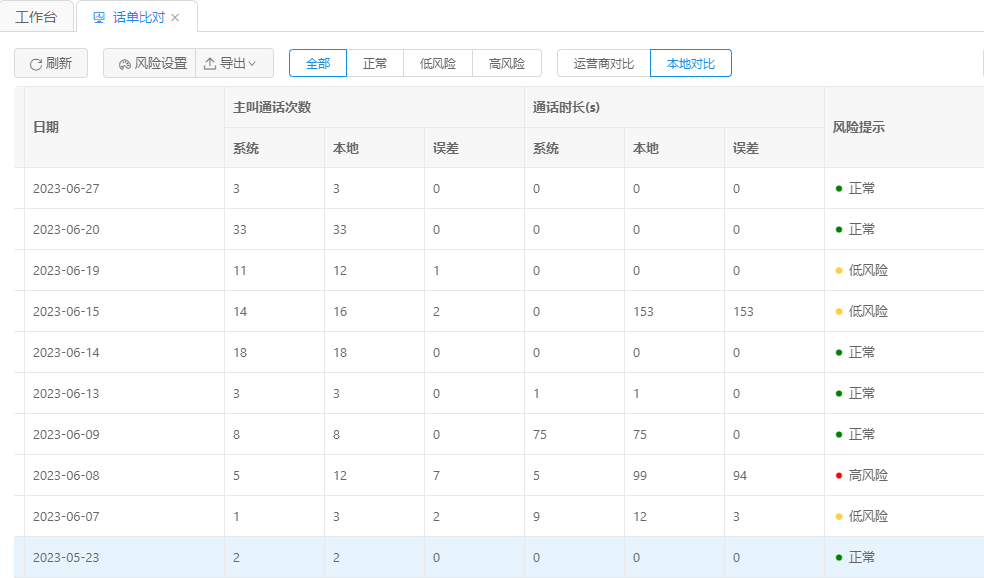Image resolution: width=984 pixels, height=578 pixels.
Task: Click the 日期 column header
Action: 46,127
